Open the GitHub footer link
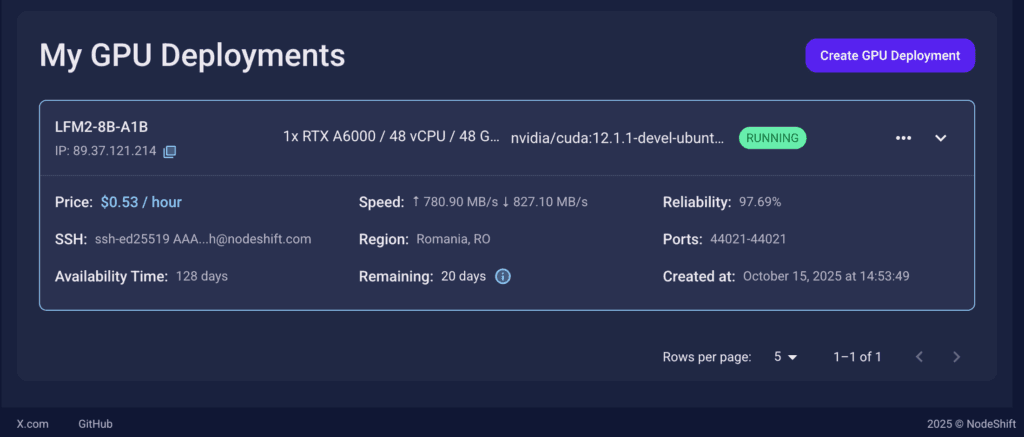 click(95, 424)
